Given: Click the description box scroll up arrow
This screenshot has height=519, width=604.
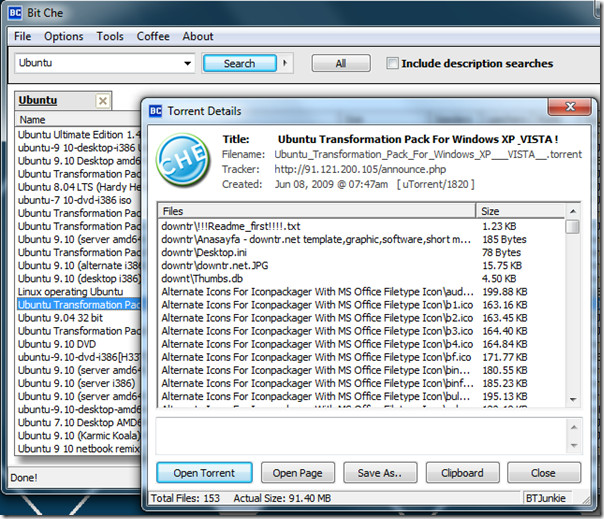Looking at the screenshot, I should pos(574,427).
